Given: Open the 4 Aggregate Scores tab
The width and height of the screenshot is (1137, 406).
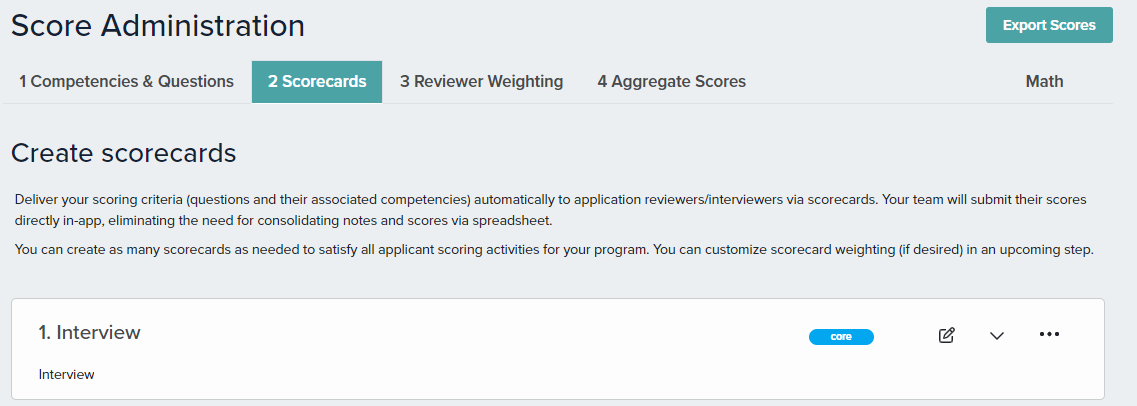Looking at the screenshot, I should 671,81.
